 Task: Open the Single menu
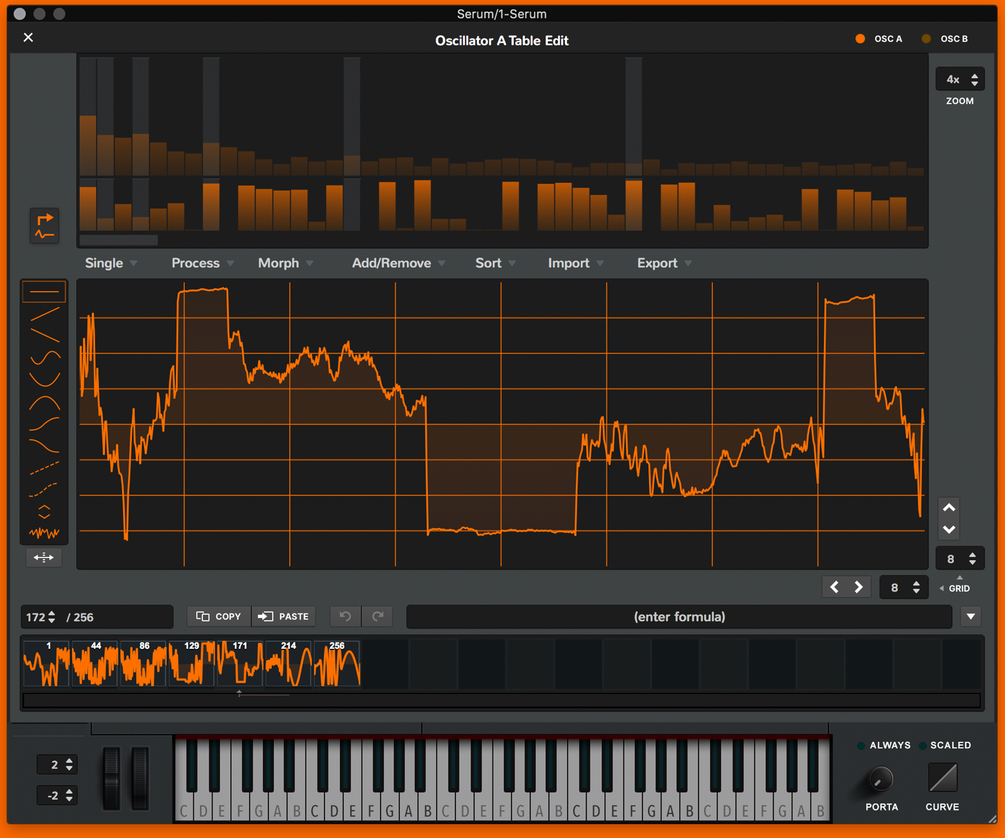pos(111,263)
